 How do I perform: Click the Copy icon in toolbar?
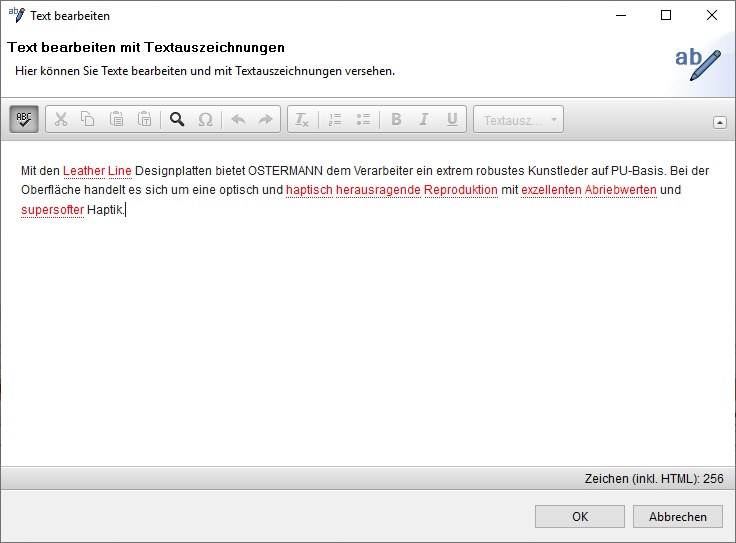click(88, 120)
